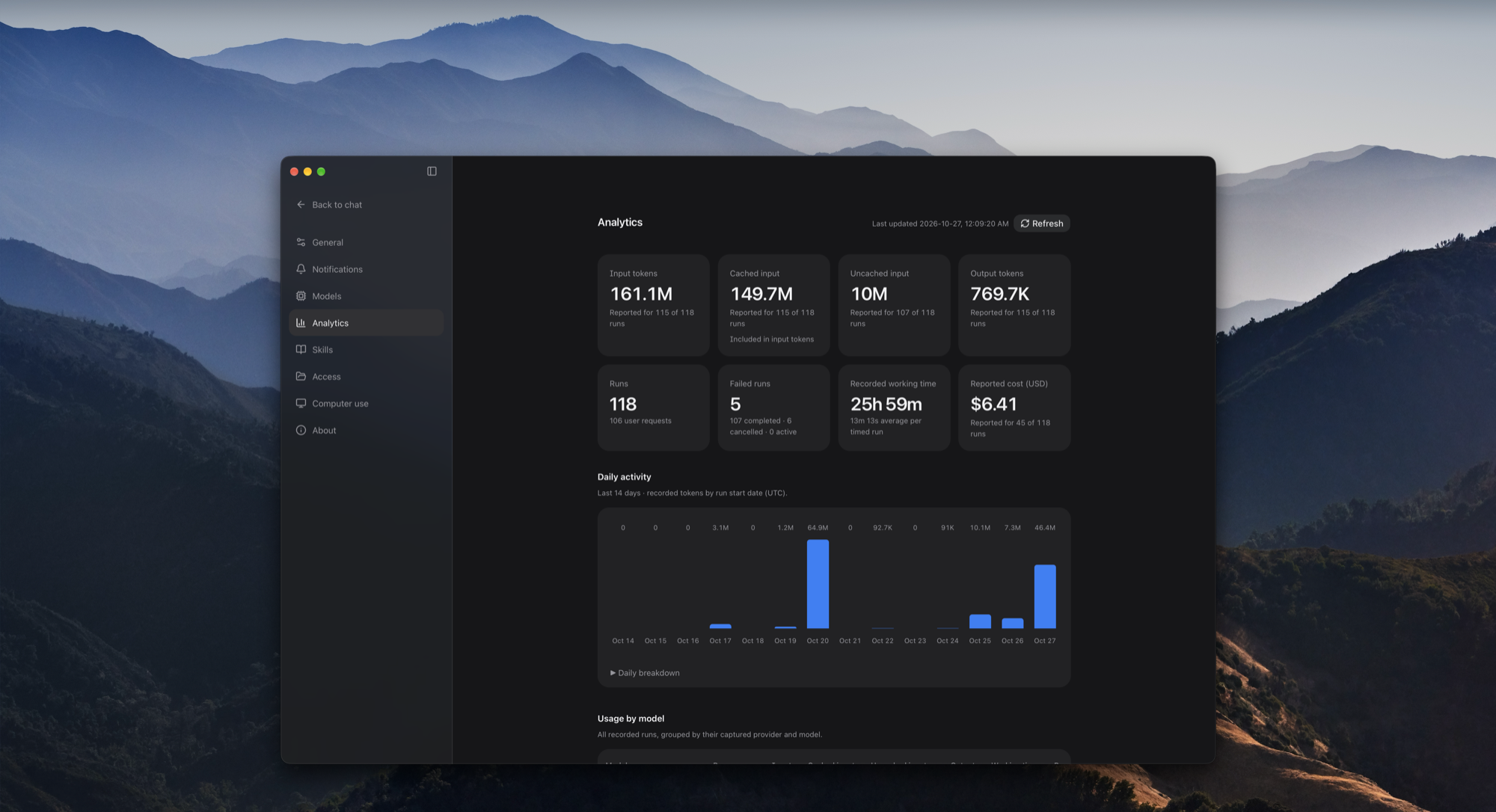The width and height of the screenshot is (1496, 812).
Task: Click the General sliders icon
Action: (x=301, y=242)
